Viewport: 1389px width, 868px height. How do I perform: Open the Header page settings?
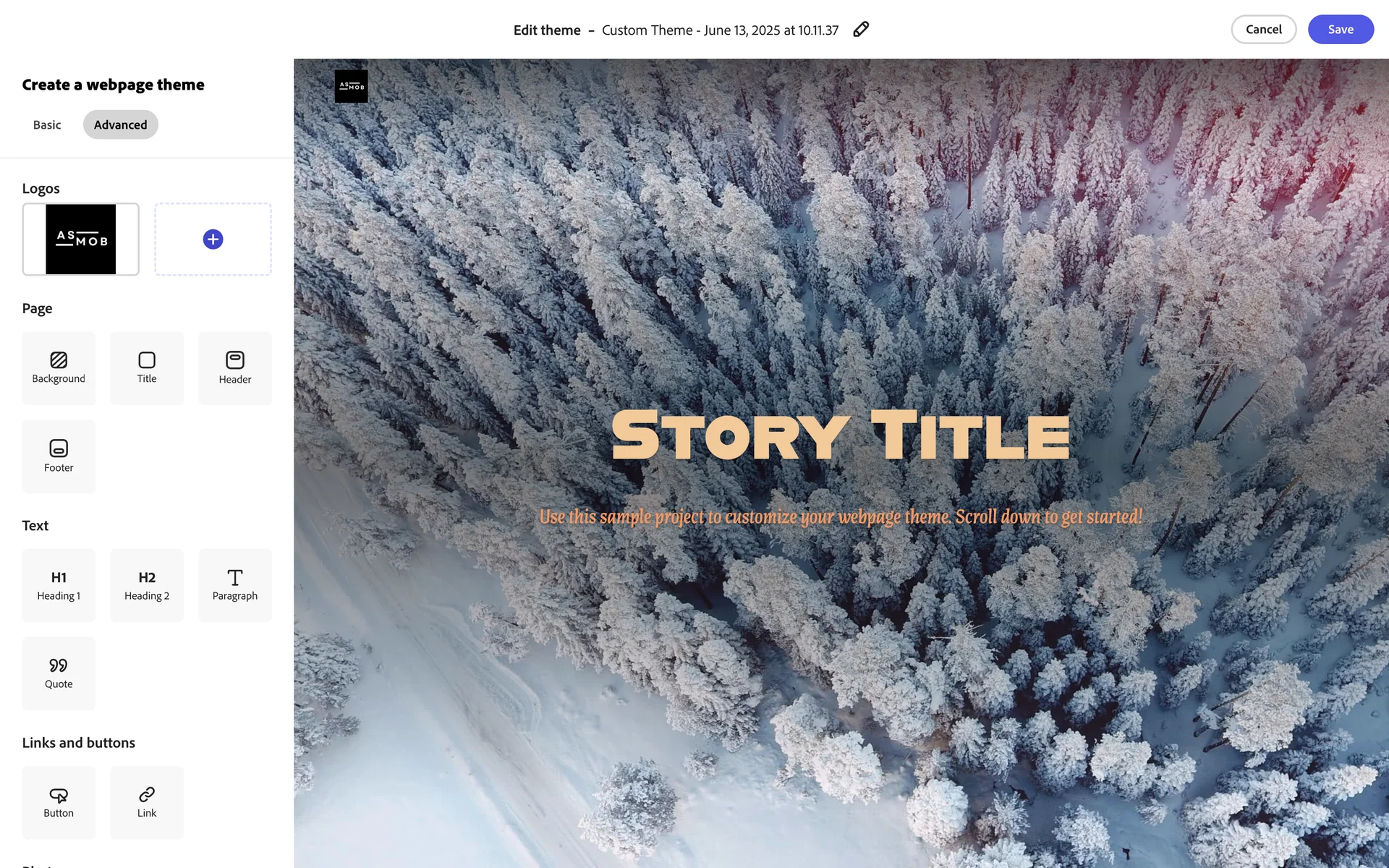[x=235, y=368]
